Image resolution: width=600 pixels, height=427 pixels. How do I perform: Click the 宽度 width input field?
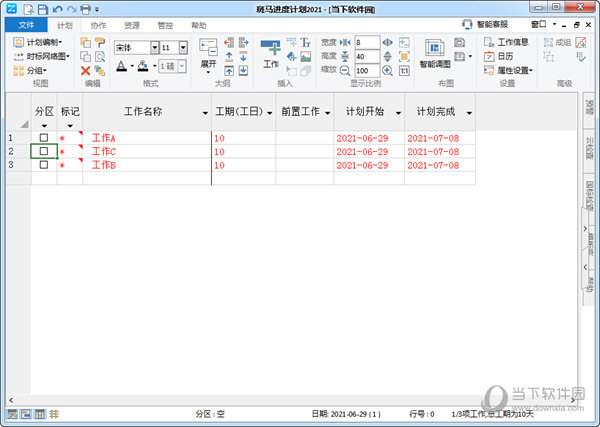[x=365, y=43]
